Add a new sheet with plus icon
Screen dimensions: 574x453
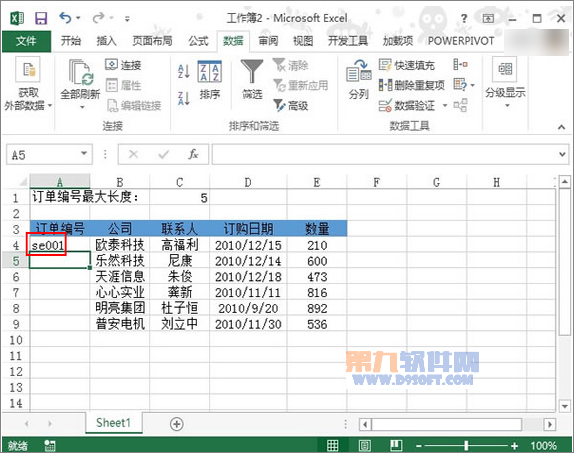177,424
